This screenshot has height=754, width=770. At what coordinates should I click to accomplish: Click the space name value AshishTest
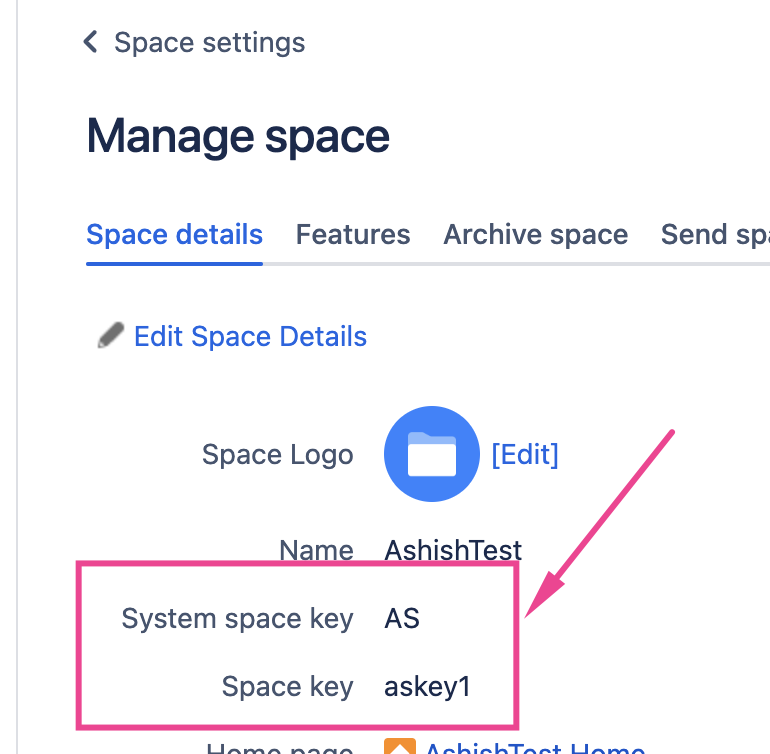coord(453,550)
